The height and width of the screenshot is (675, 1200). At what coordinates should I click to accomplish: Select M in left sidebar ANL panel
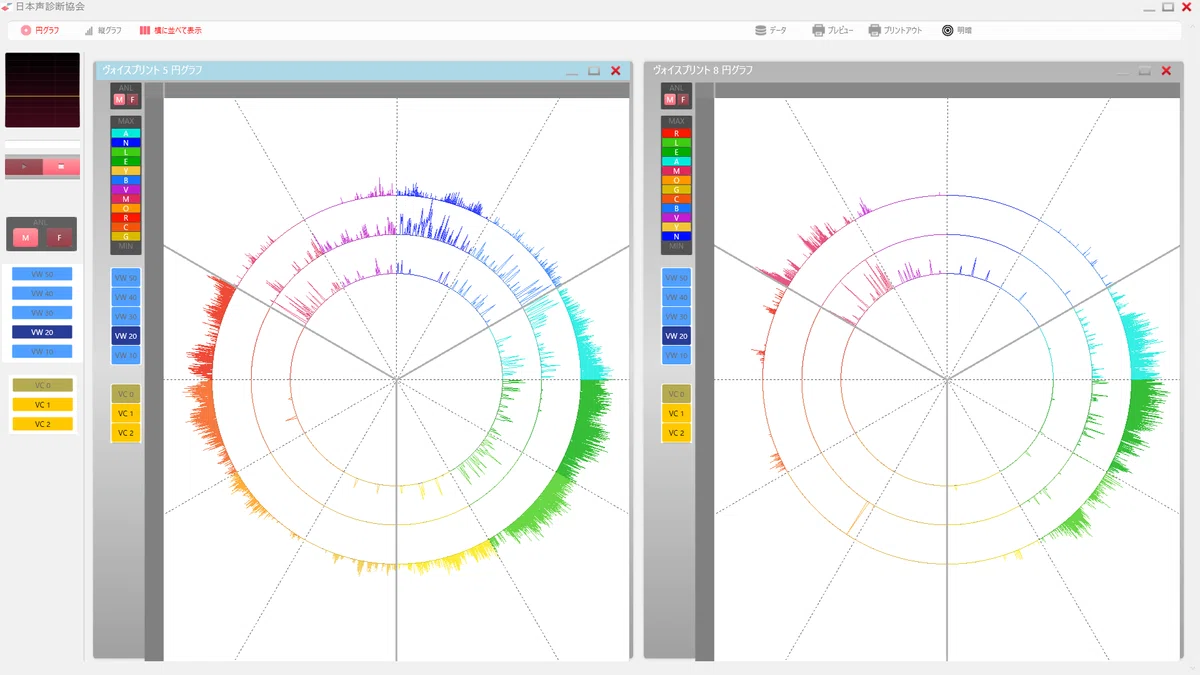[26, 238]
